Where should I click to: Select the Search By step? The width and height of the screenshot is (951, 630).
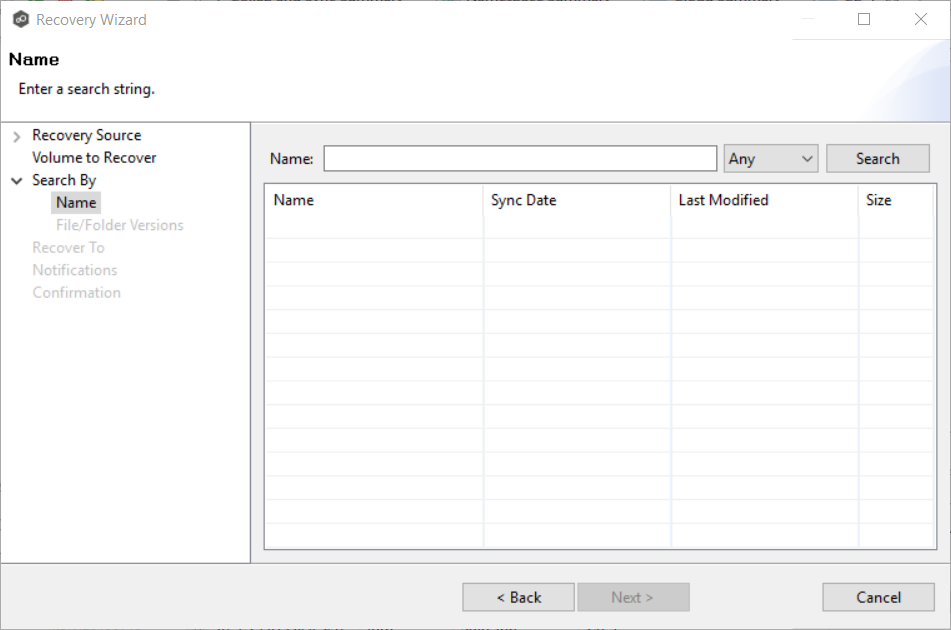(64, 180)
